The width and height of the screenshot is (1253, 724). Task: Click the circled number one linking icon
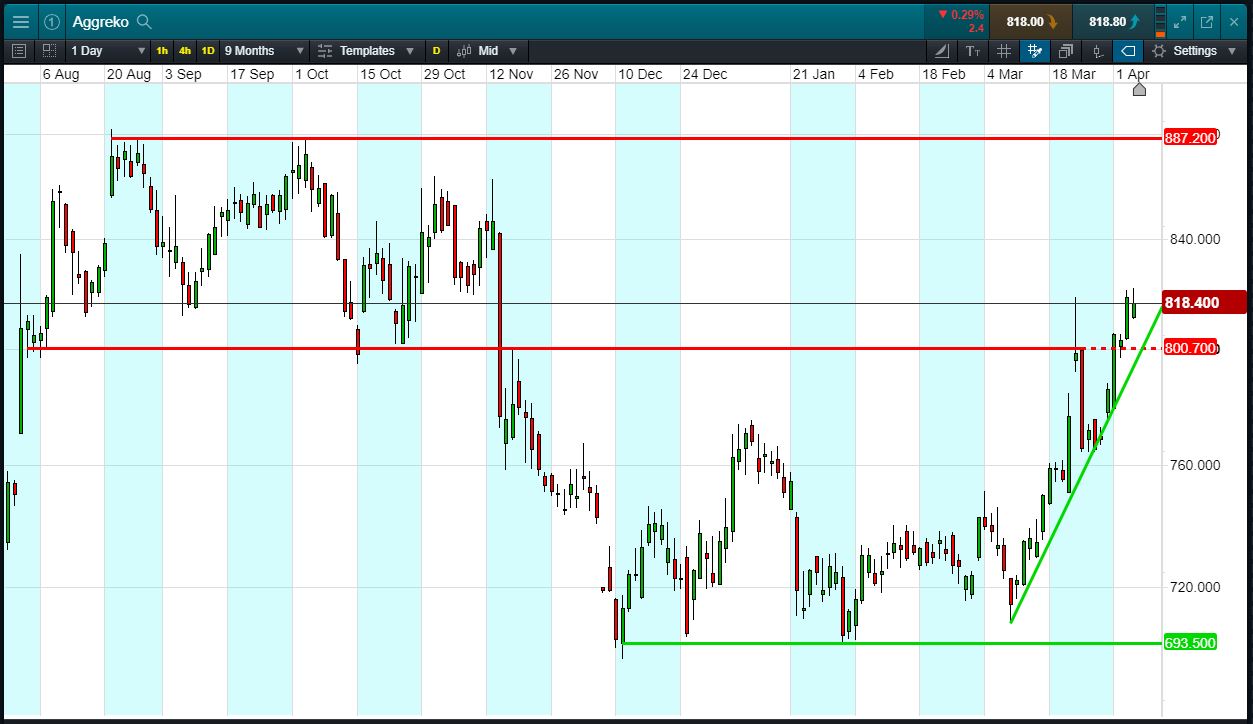point(52,21)
